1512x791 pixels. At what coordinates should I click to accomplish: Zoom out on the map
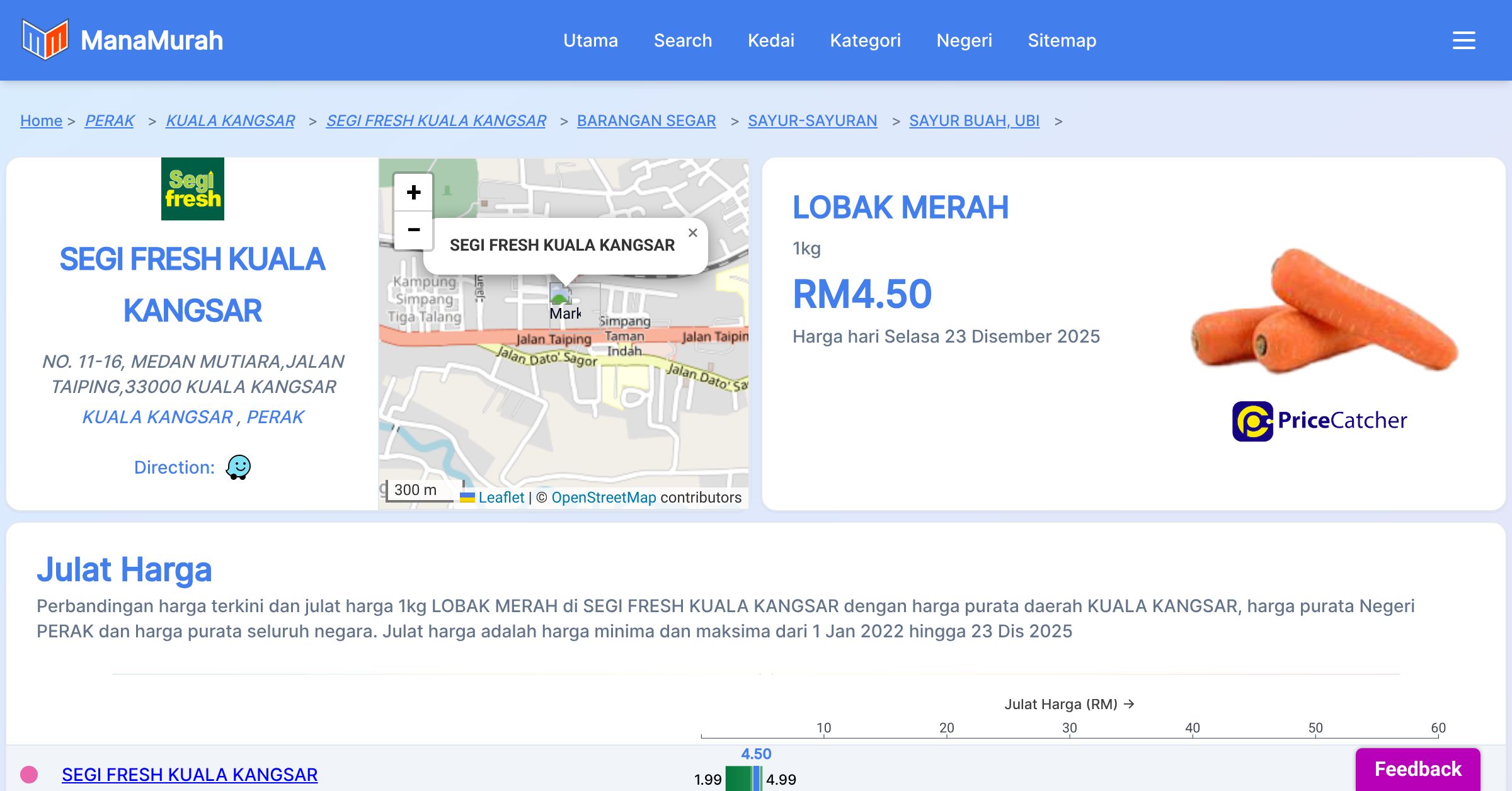click(413, 230)
